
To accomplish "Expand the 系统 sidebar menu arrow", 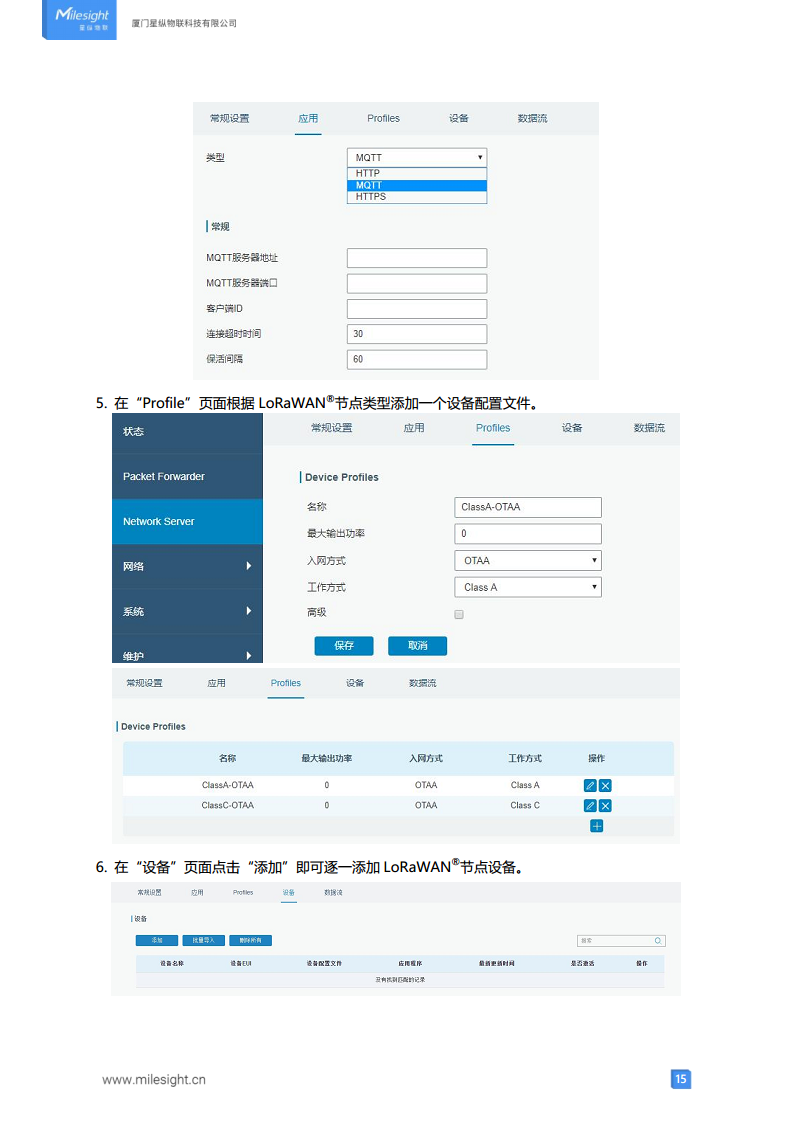I will 248,611.
